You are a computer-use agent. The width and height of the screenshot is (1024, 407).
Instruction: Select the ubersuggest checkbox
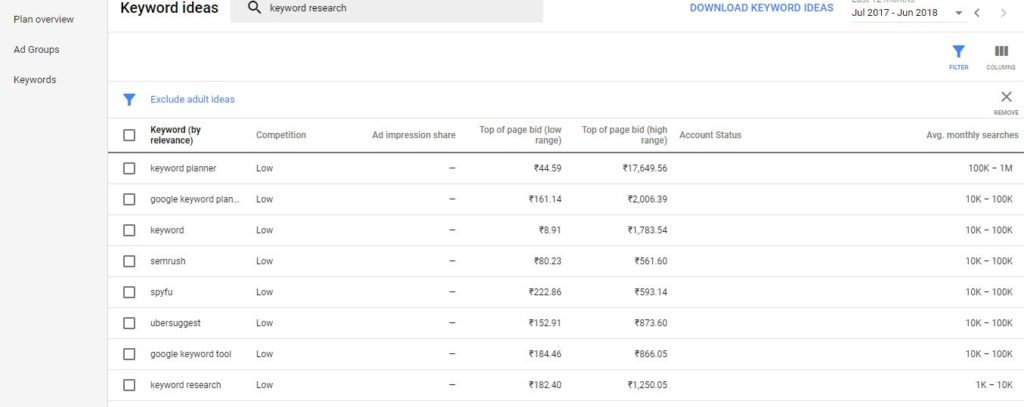point(129,323)
